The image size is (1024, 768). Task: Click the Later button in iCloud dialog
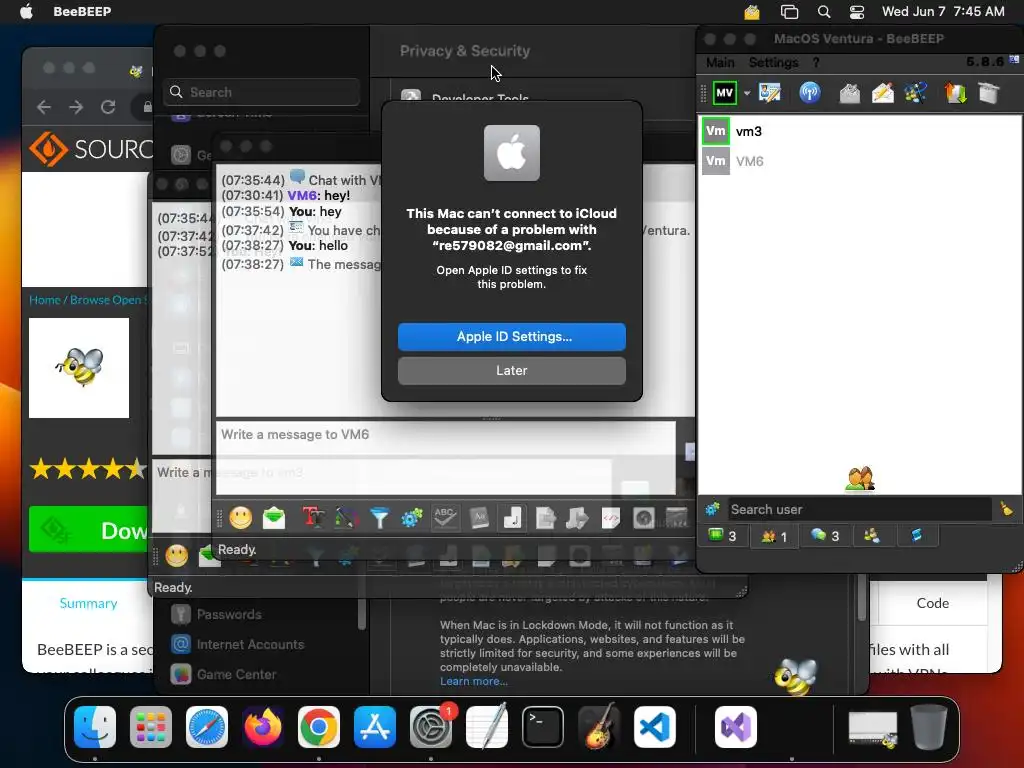[511, 370]
